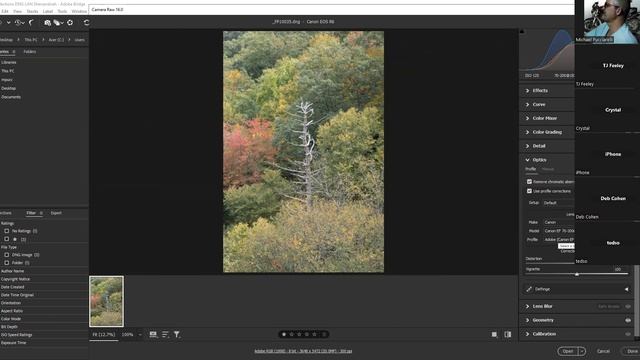This screenshot has width=640, height=360.
Task: Open the lens Make Canon dropdown
Action: click(558, 222)
